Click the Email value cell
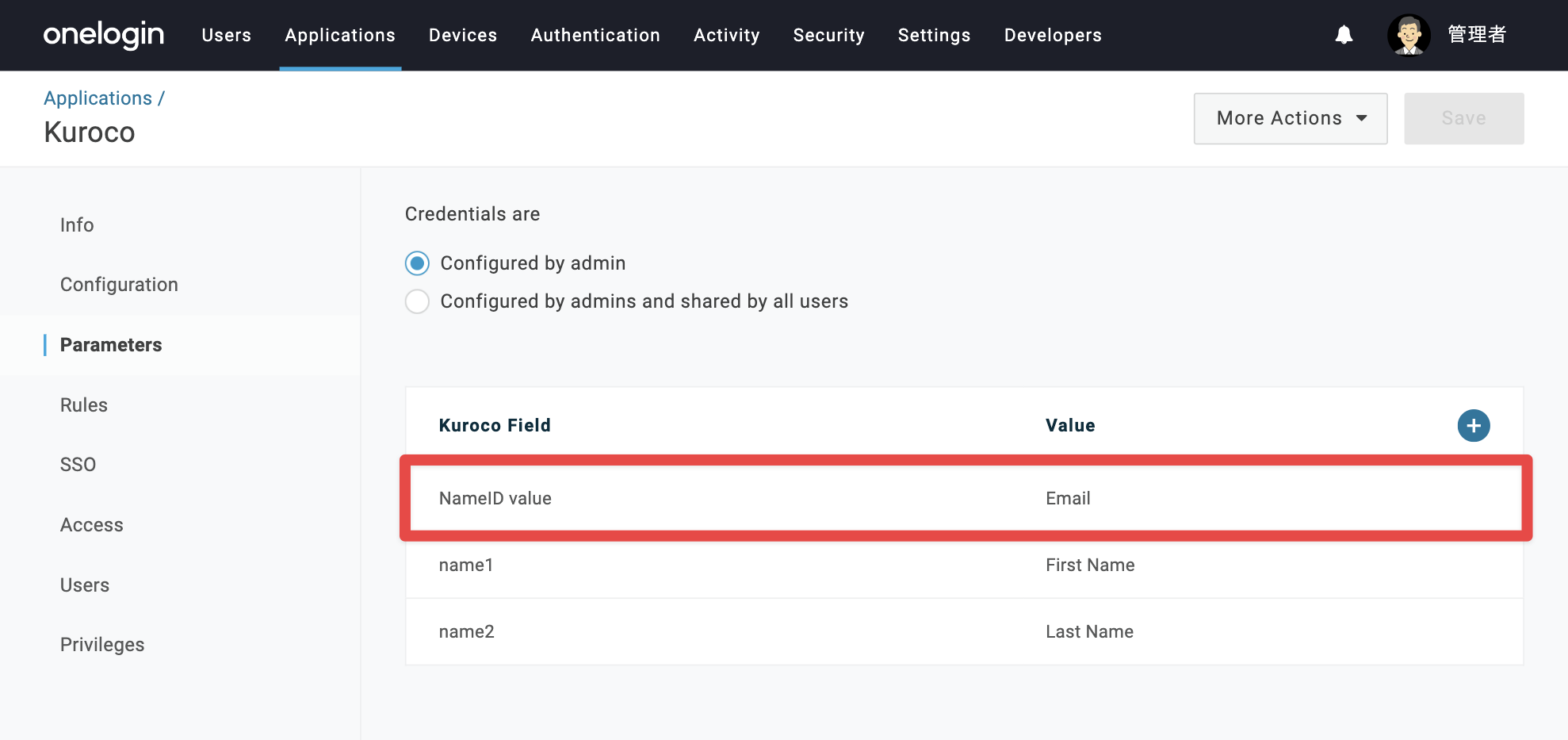This screenshot has height=740, width=1568. tap(1068, 498)
